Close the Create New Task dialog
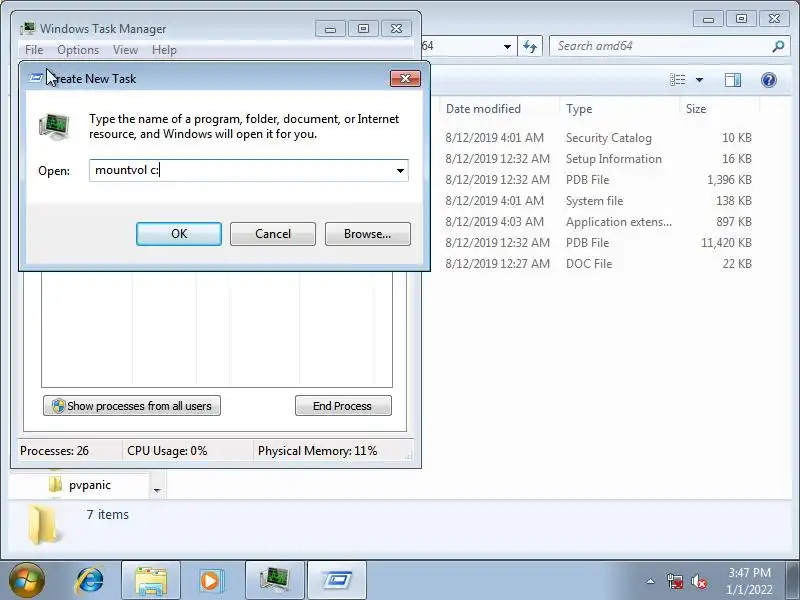Viewport: 800px width, 600px height. coord(405,79)
